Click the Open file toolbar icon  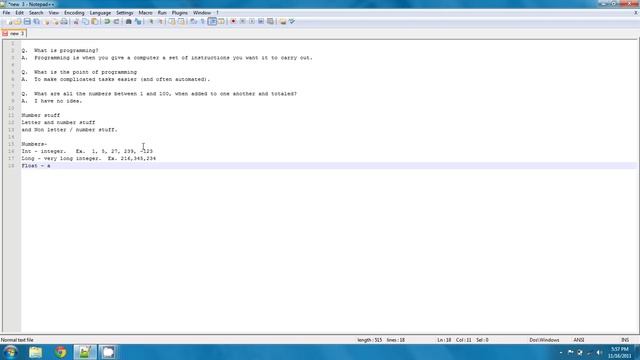point(18,21)
